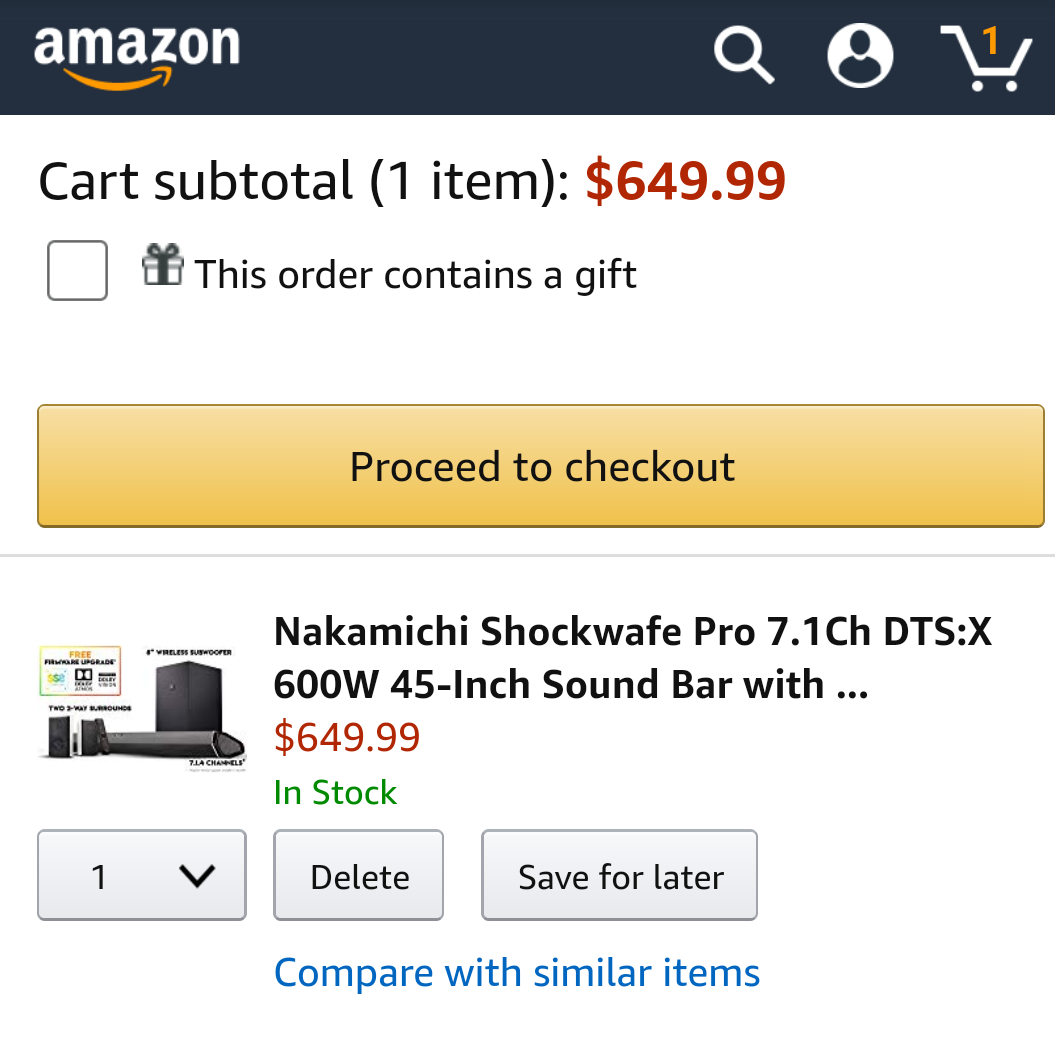1055x1038 pixels.
Task: Delete the Nakamichi sound bar from cart
Action: point(359,876)
